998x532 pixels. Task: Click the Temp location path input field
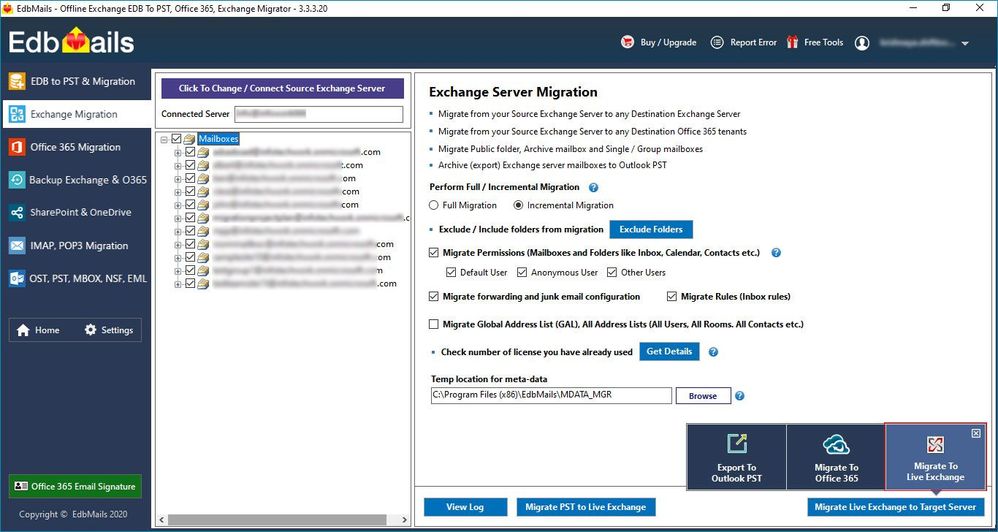(551, 395)
